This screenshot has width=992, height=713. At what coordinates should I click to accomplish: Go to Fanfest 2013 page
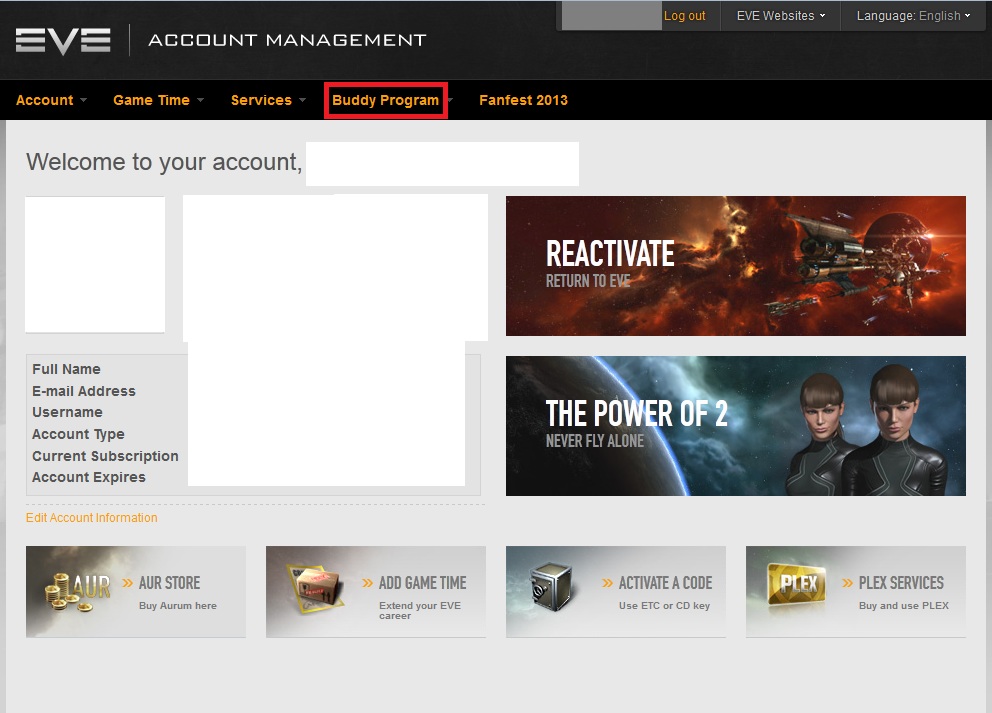pyautogui.click(x=523, y=100)
